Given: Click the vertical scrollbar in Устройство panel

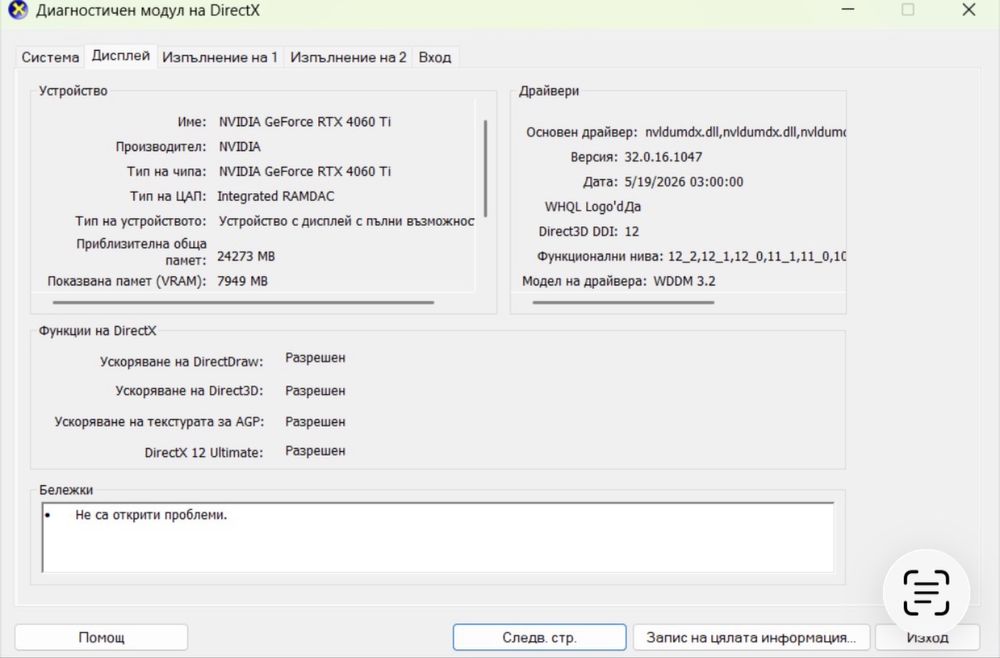Looking at the screenshot, I should (x=486, y=168).
